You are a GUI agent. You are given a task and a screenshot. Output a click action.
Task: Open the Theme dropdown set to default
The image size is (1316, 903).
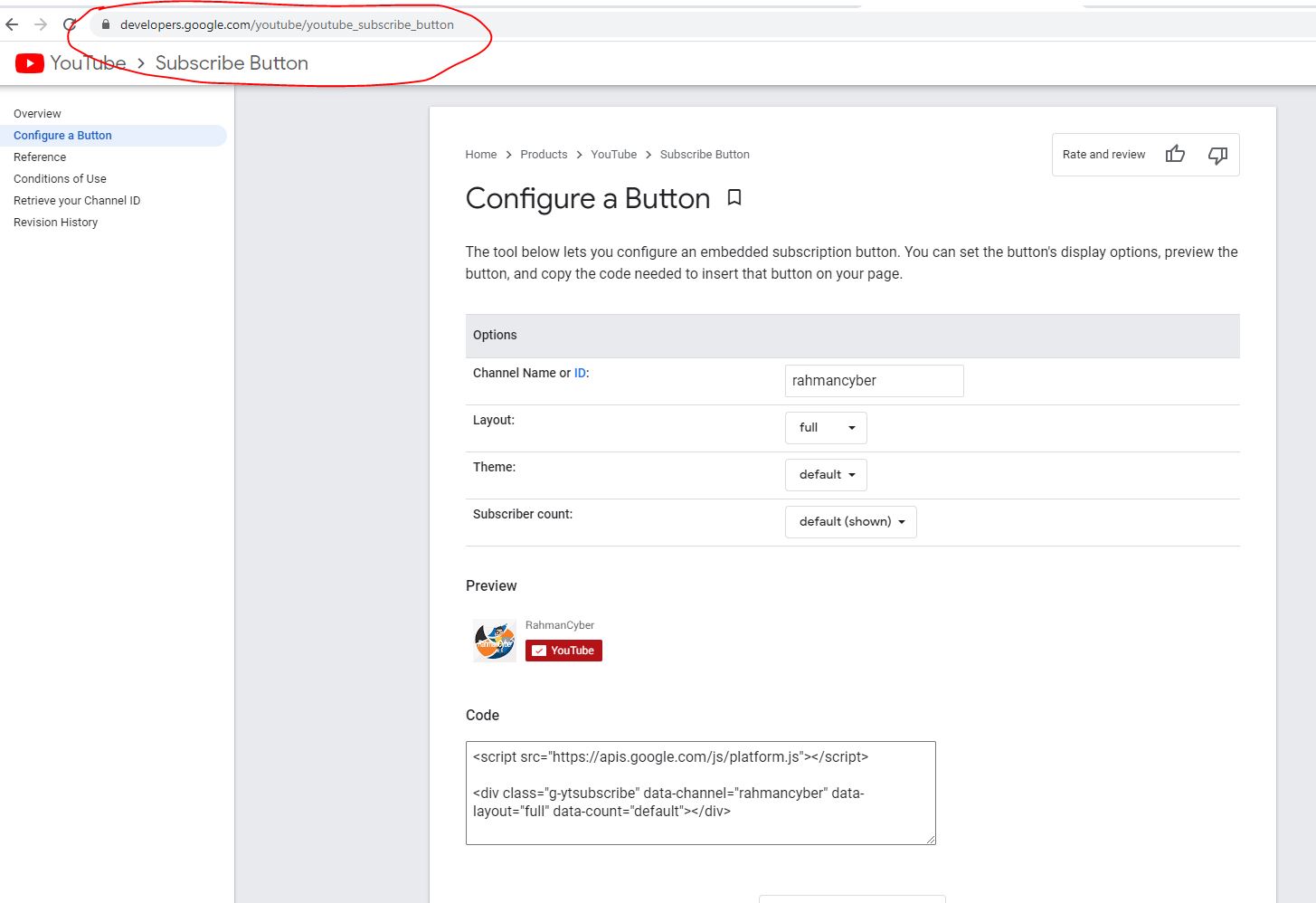tap(826, 475)
